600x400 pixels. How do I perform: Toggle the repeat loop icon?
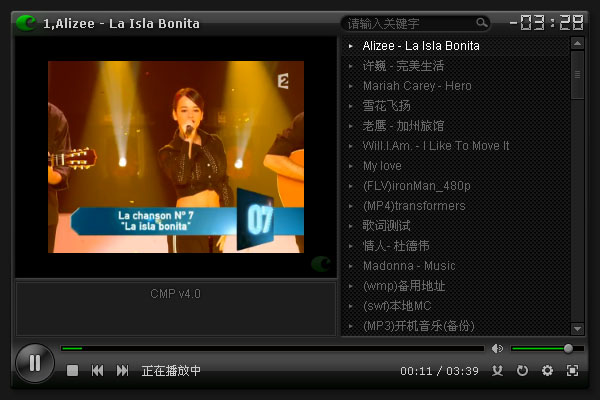tap(522, 371)
